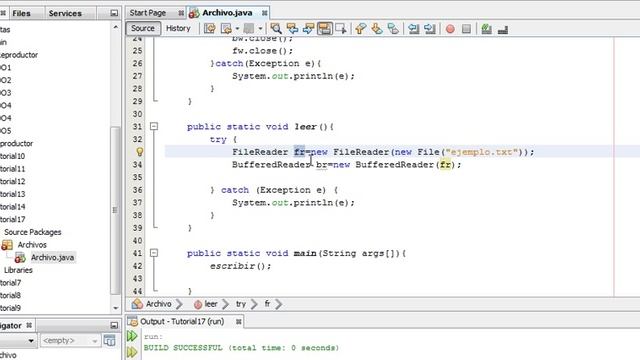Screen dimensions: 640x360
Task: Select leer in breadcrumb bar
Action: pyautogui.click(x=211, y=304)
